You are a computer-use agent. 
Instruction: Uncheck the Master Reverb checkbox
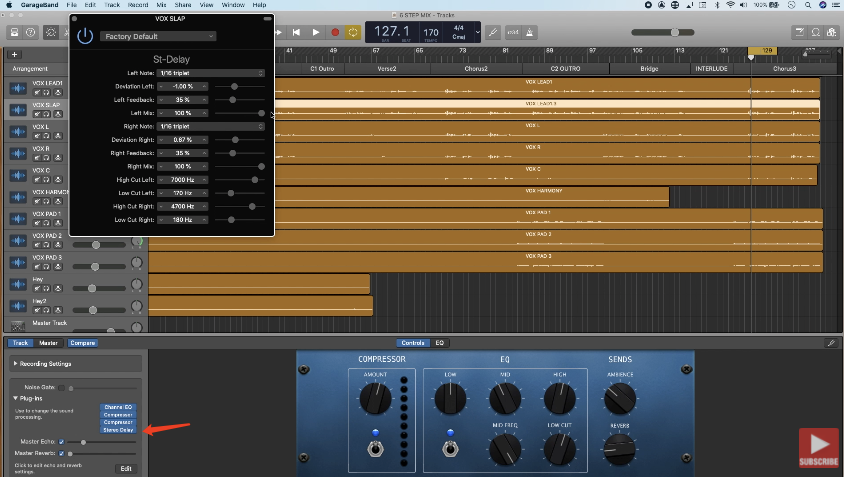coord(61,453)
